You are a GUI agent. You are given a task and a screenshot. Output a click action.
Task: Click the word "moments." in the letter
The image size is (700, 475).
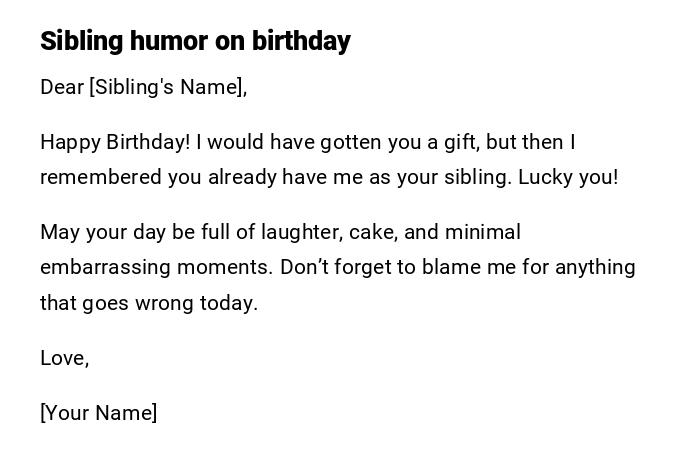(x=225, y=267)
